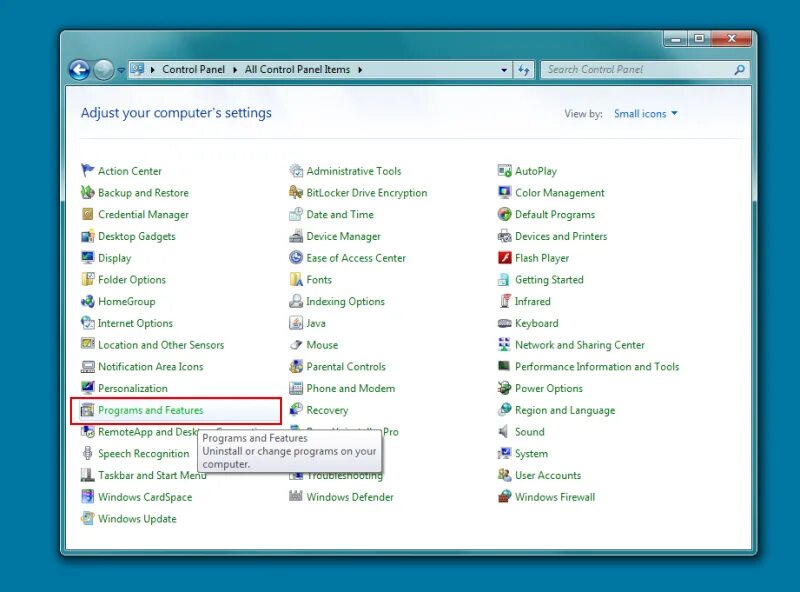Open the Default Programs icon
800x592 pixels.
(505, 214)
